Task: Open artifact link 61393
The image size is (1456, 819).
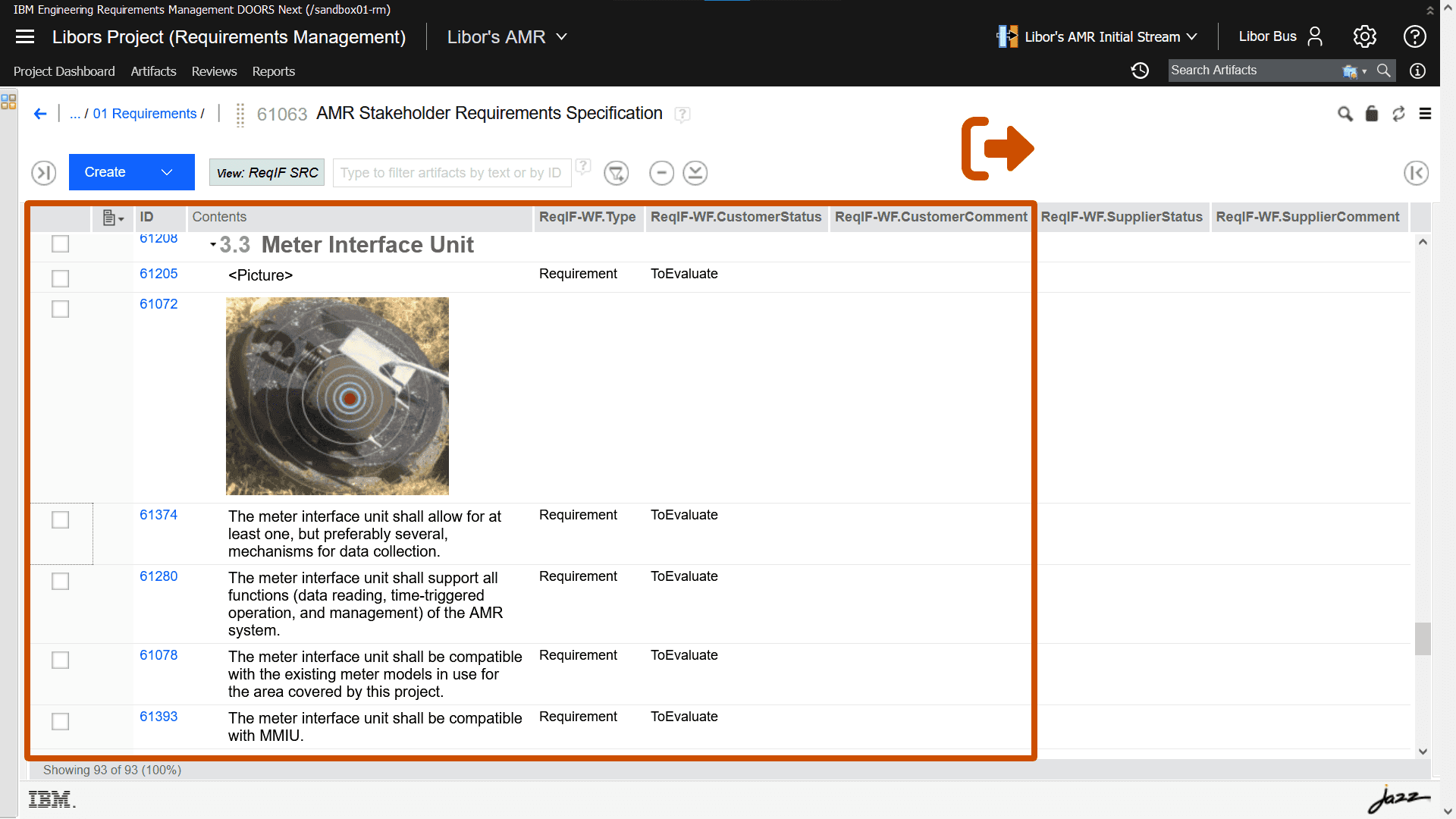Action: [x=158, y=717]
